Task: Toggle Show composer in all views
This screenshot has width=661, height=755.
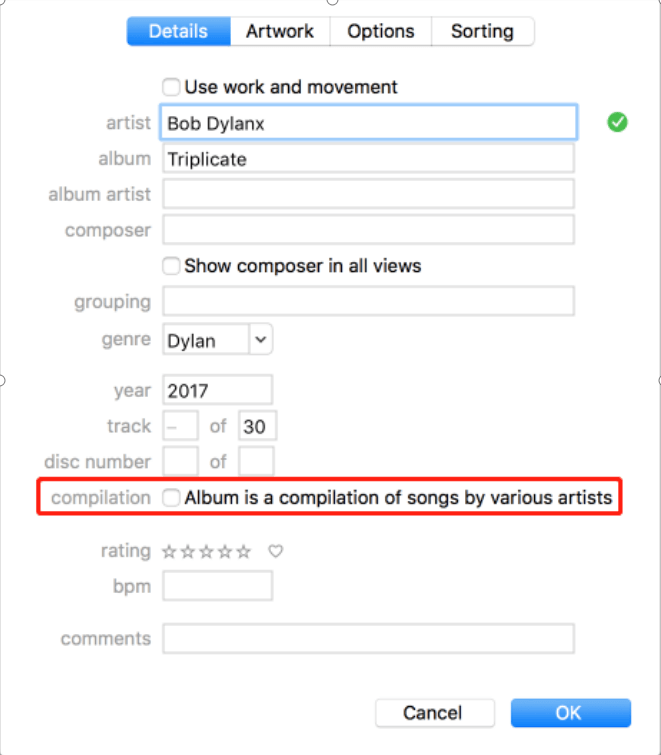Action: point(172,266)
